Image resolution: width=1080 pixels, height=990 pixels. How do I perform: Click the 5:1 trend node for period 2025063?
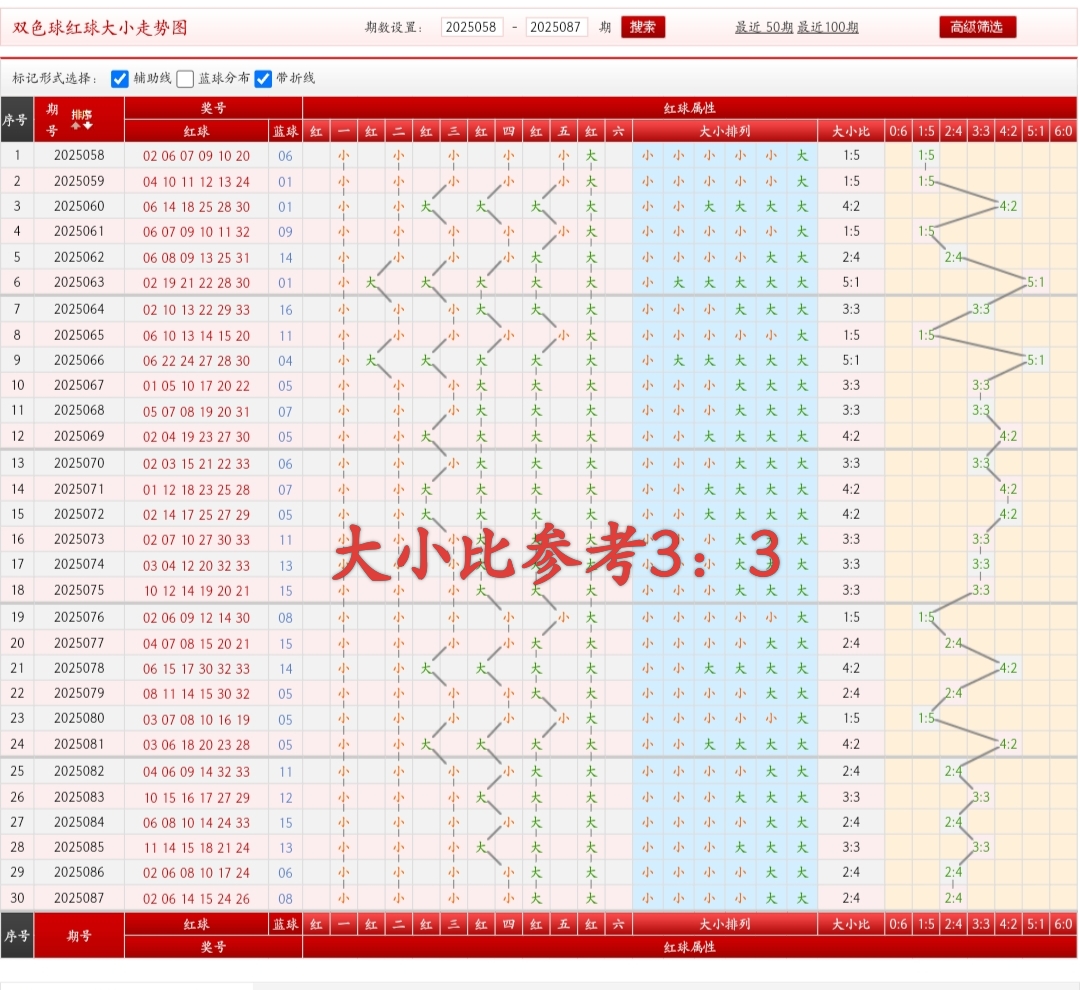[1036, 281]
